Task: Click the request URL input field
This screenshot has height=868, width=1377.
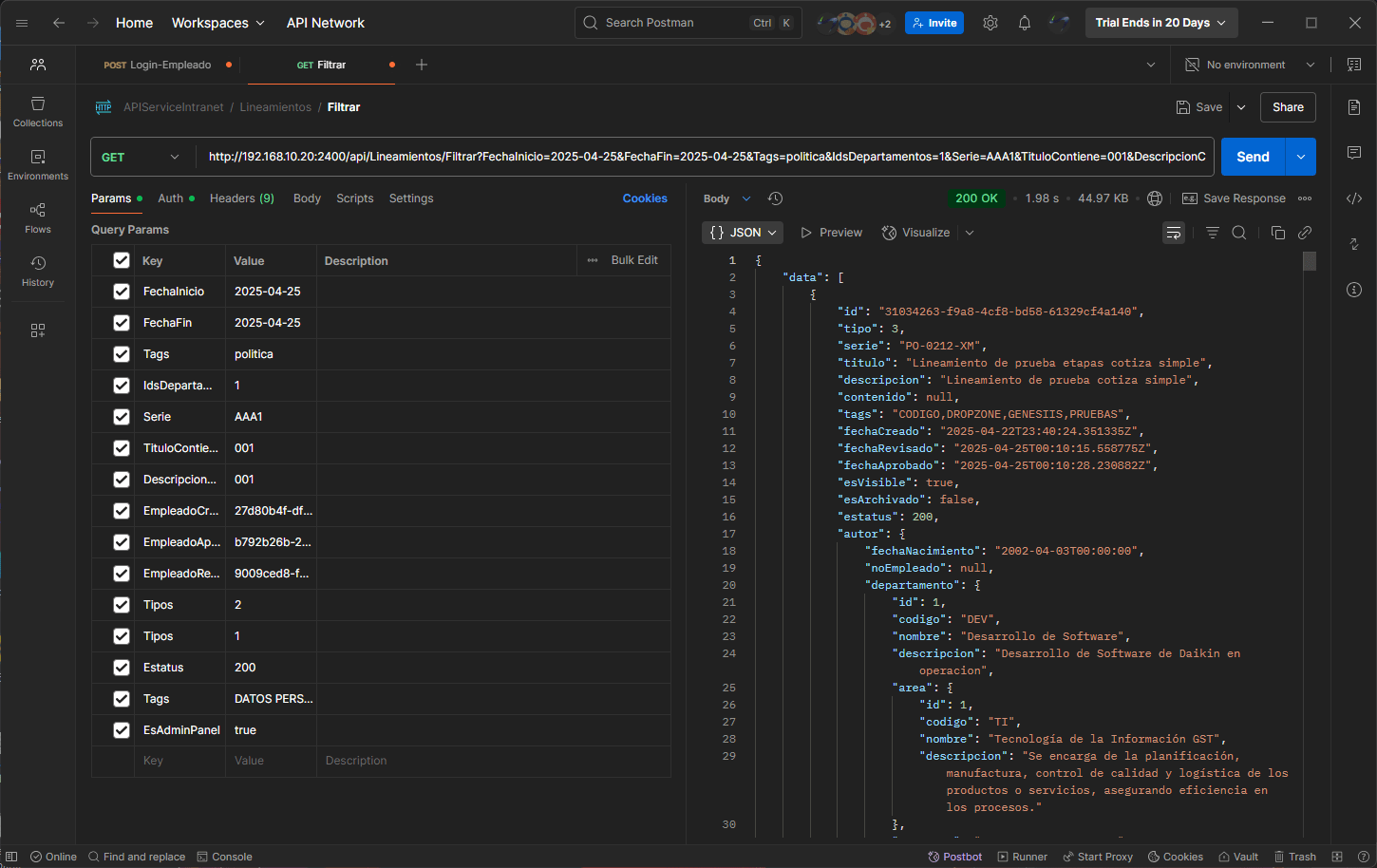Action: (x=706, y=157)
